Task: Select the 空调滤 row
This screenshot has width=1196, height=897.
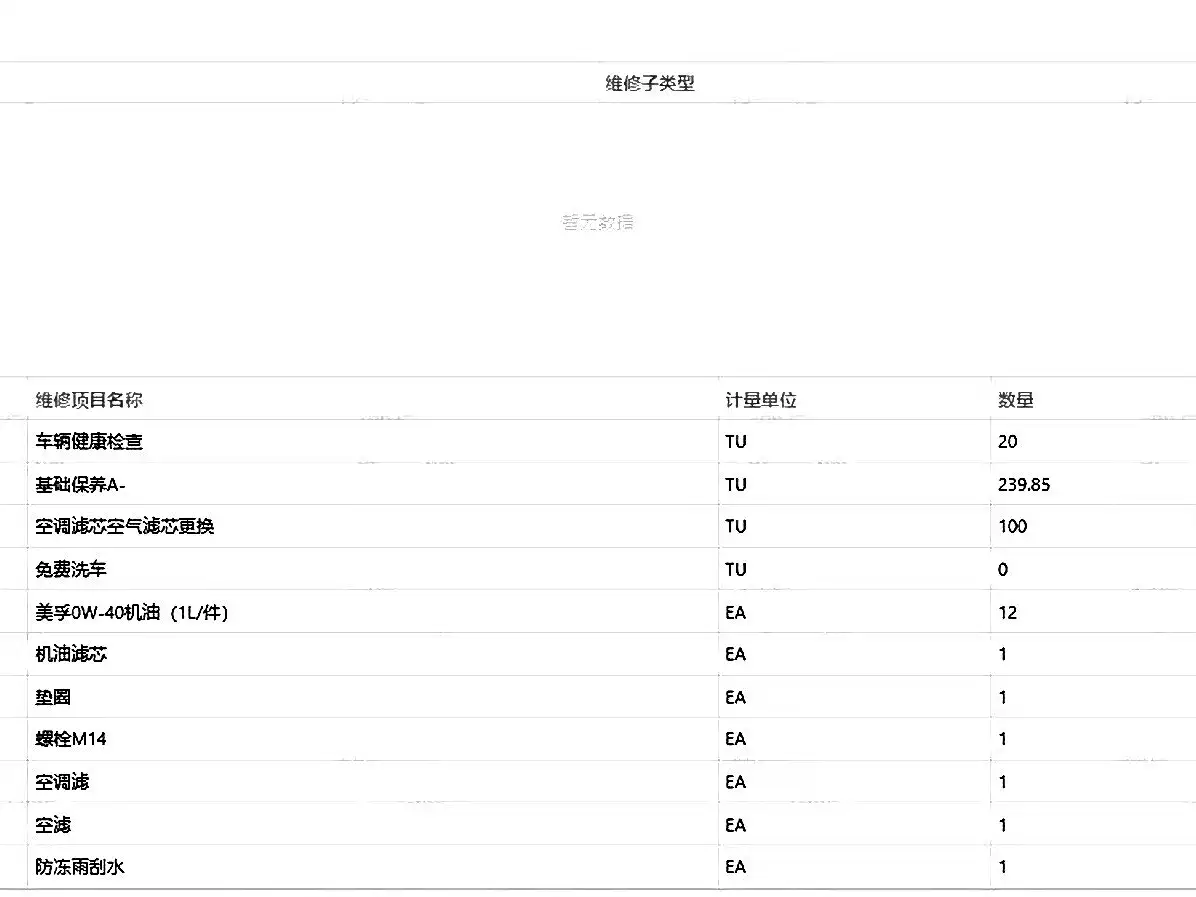Action: point(598,782)
